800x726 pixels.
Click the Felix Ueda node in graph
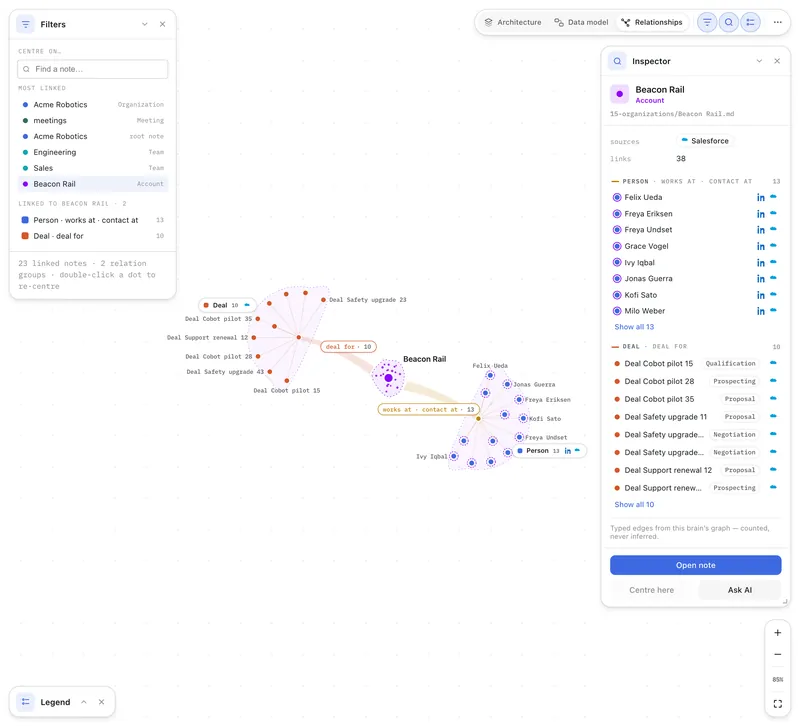(490, 375)
